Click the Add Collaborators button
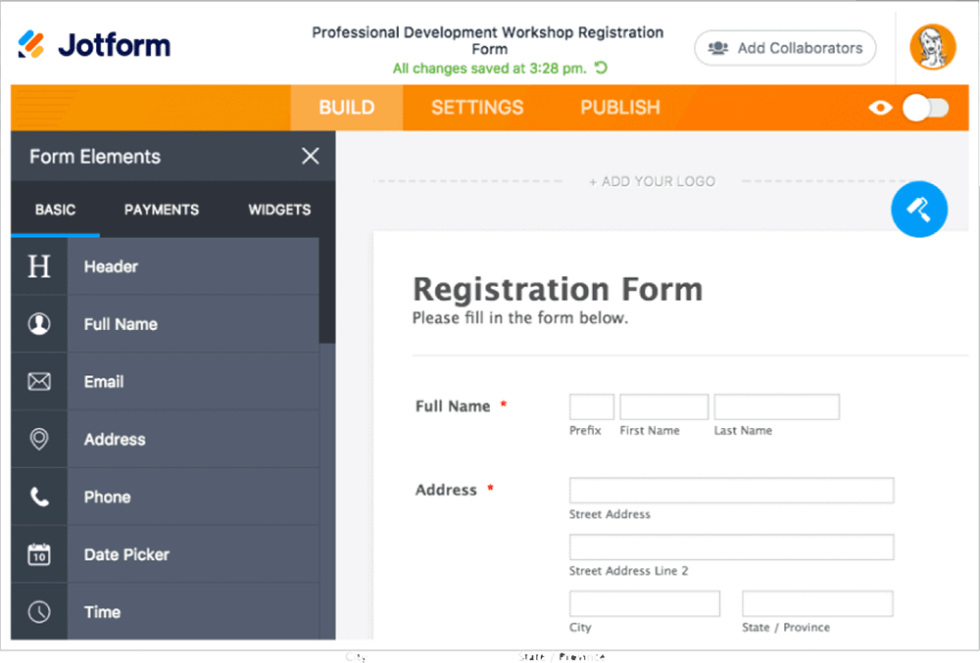 click(784, 48)
